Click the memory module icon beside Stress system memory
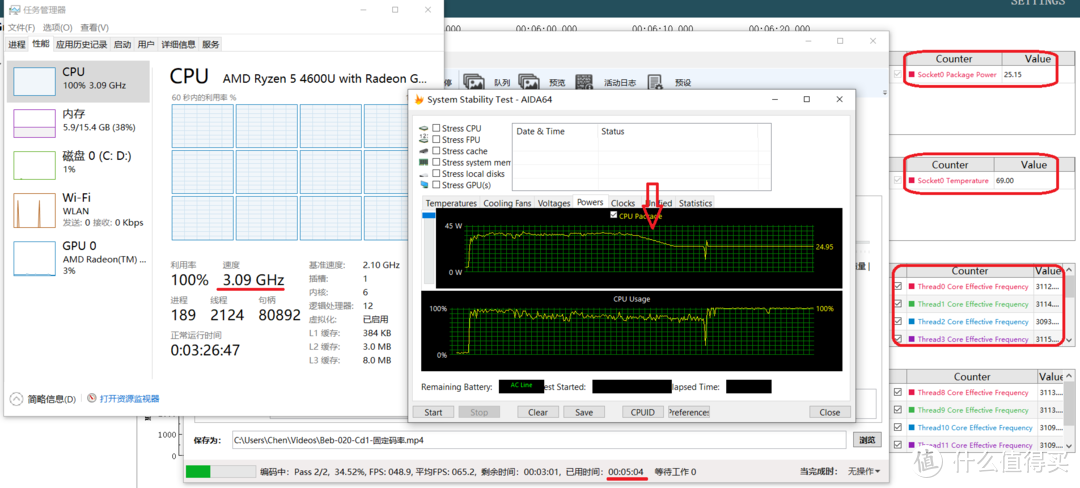 tap(424, 162)
